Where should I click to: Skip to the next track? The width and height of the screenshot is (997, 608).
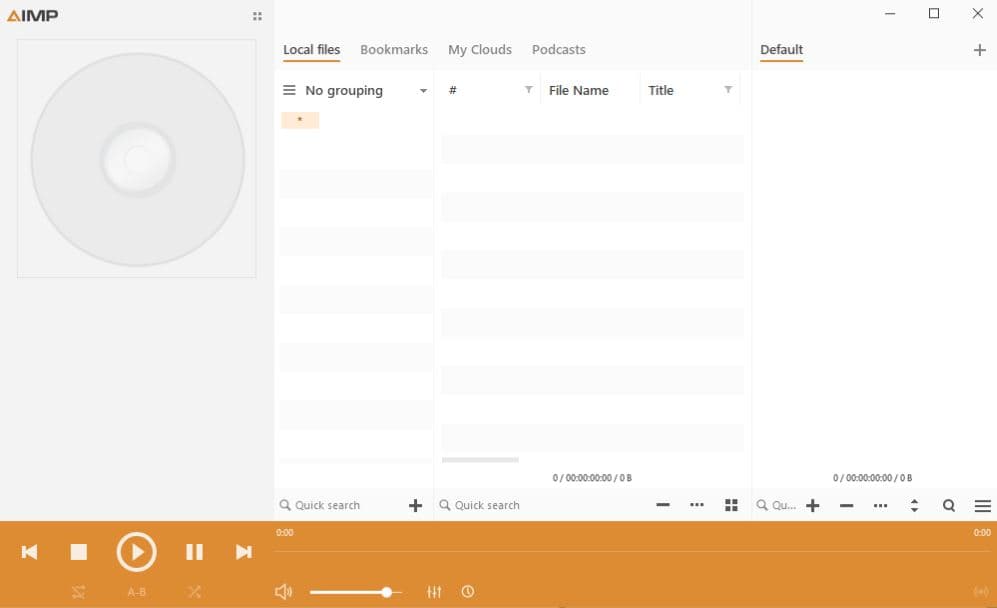coord(243,552)
